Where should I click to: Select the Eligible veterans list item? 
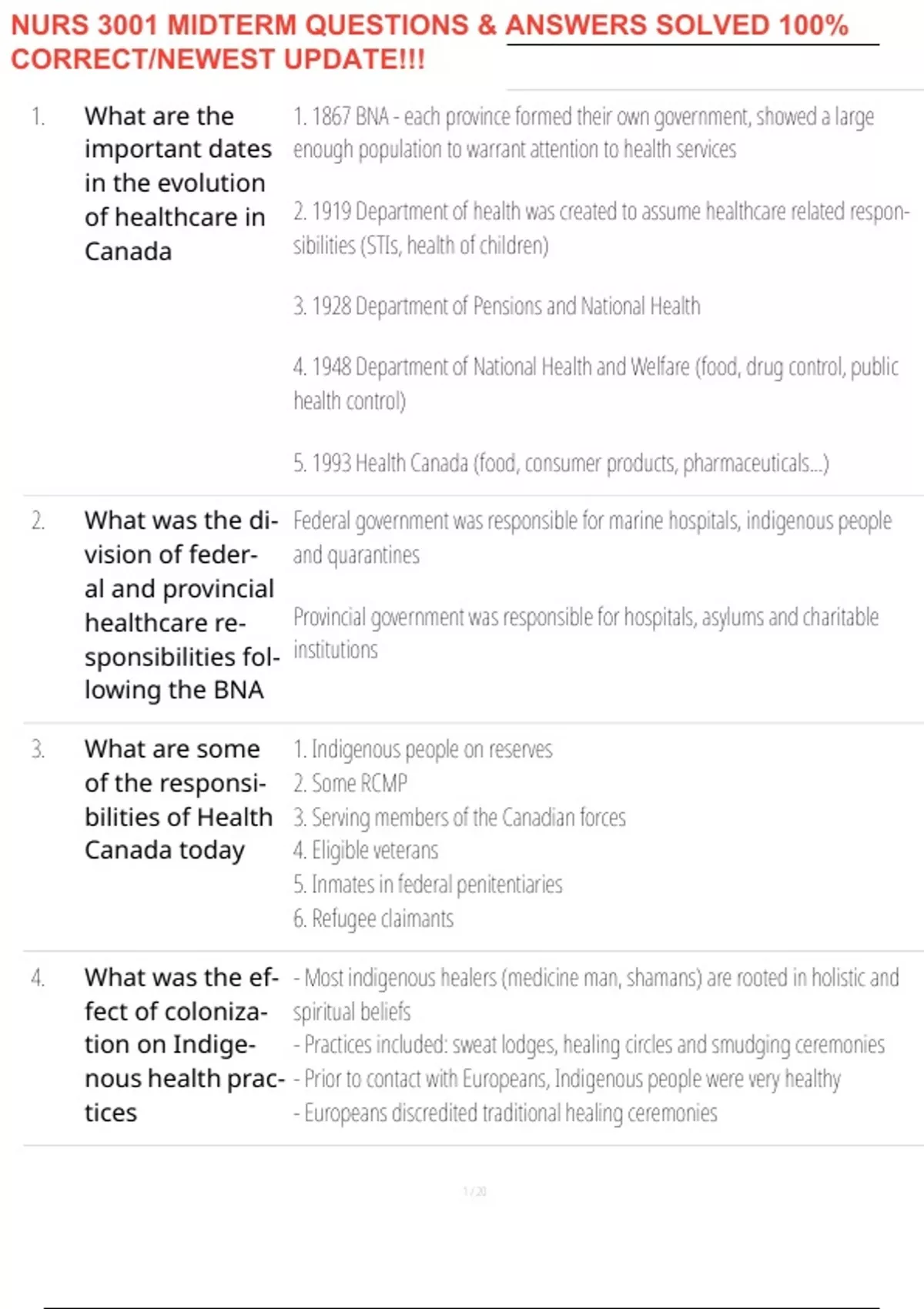point(366,851)
